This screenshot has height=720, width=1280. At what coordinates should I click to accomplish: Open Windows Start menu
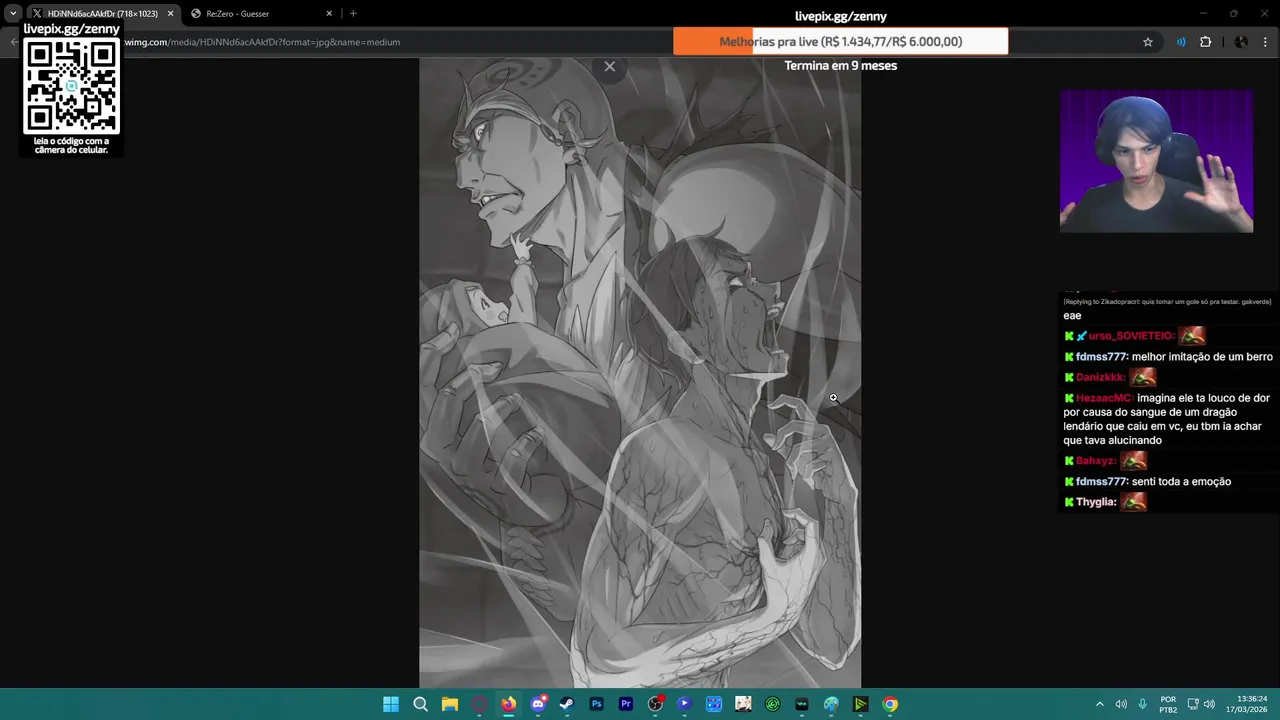(x=391, y=704)
